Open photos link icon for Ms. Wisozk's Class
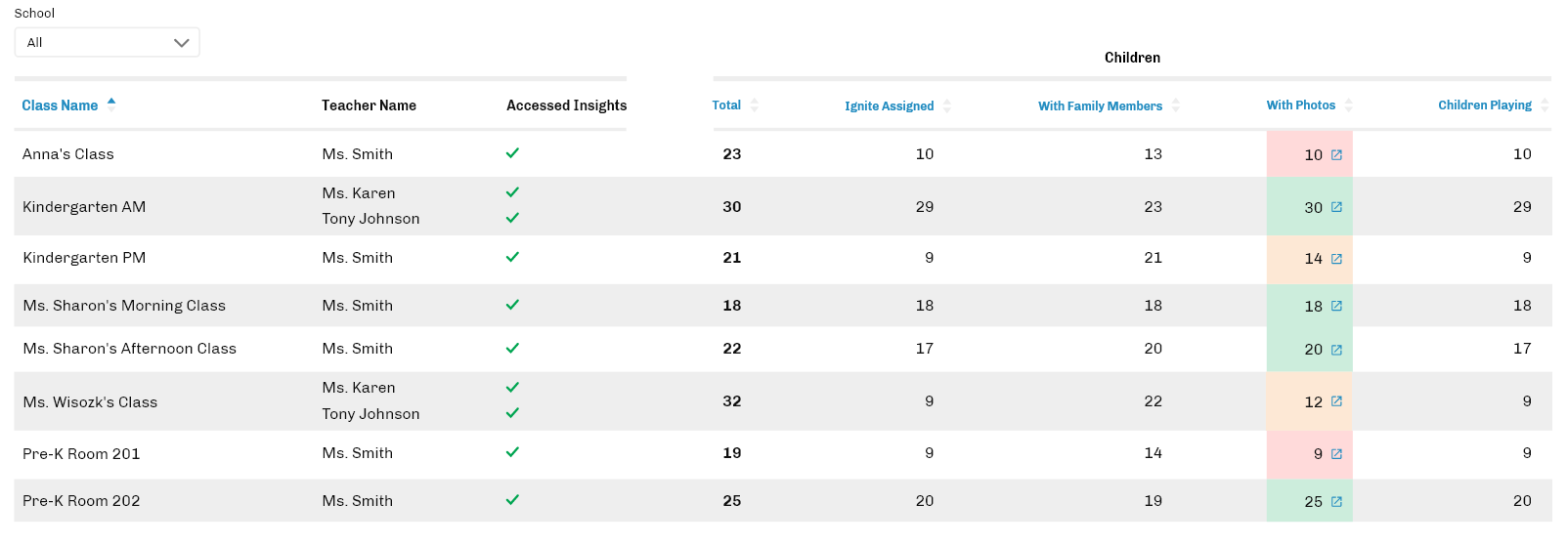The height and width of the screenshot is (546, 1568). point(1336,401)
